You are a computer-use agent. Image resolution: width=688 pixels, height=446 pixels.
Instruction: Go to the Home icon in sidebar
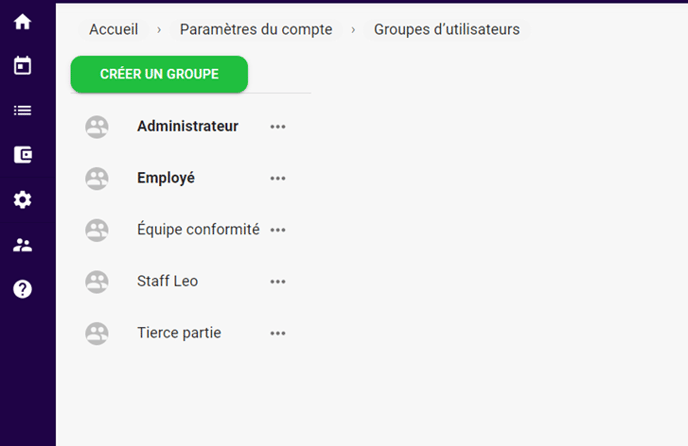[x=22, y=22]
